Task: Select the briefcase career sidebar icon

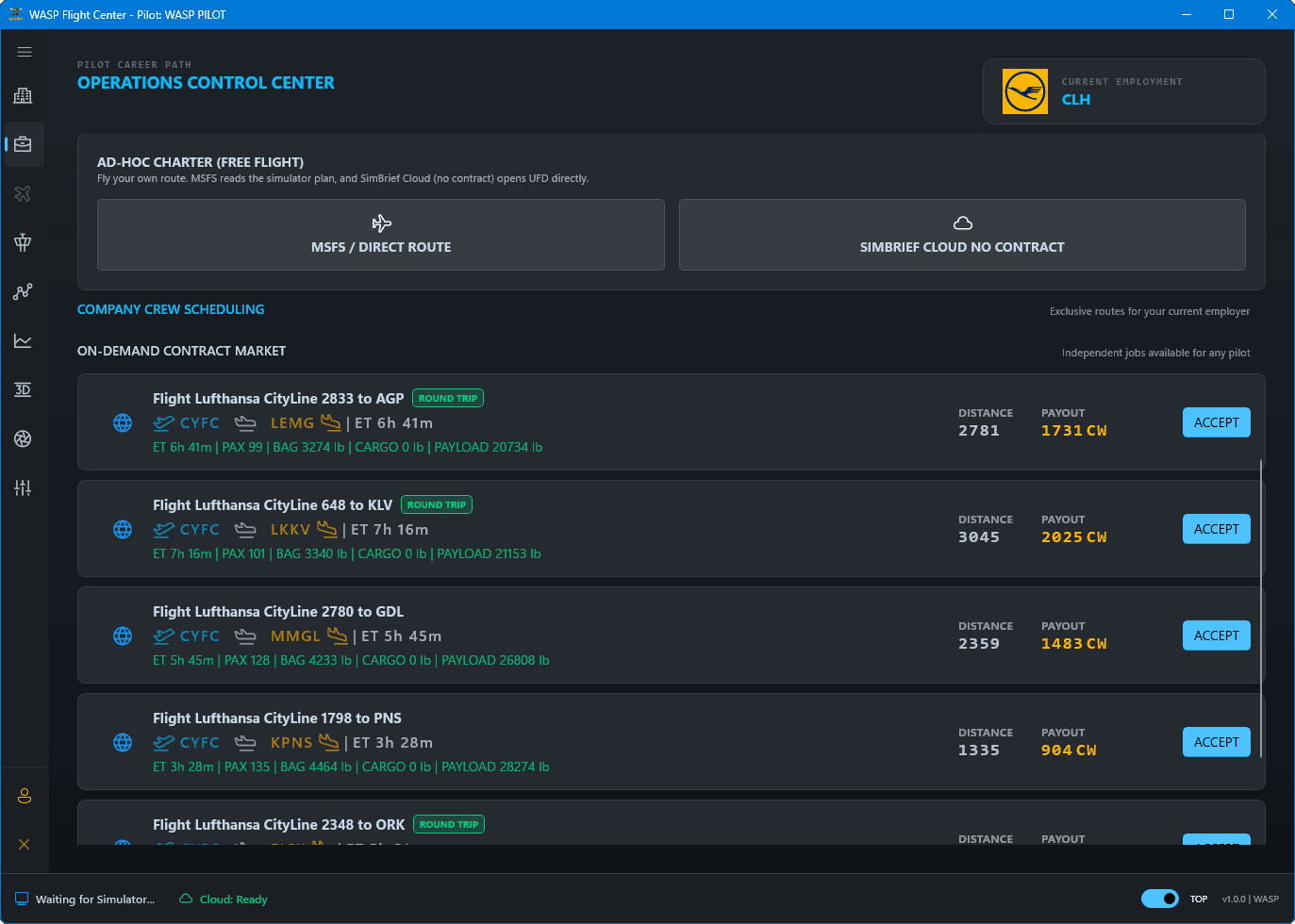Action: (x=24, y=144)
